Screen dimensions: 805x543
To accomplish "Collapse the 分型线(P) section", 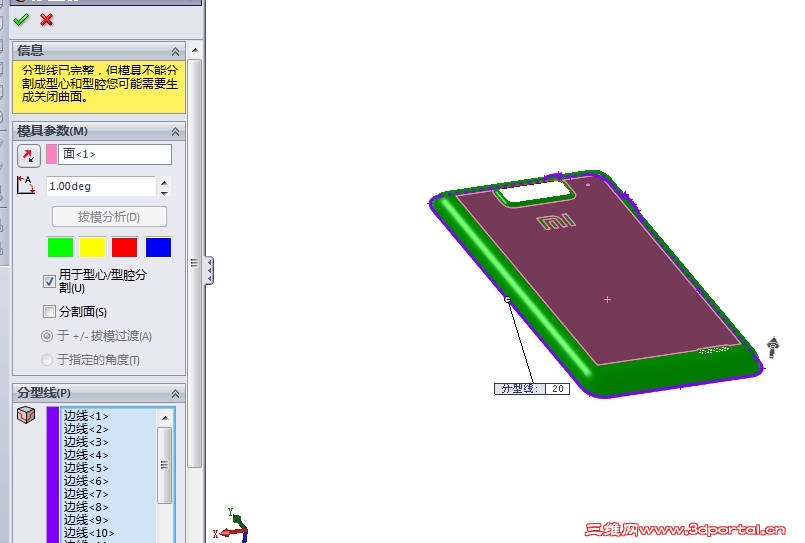I will [x=175, y=394].
